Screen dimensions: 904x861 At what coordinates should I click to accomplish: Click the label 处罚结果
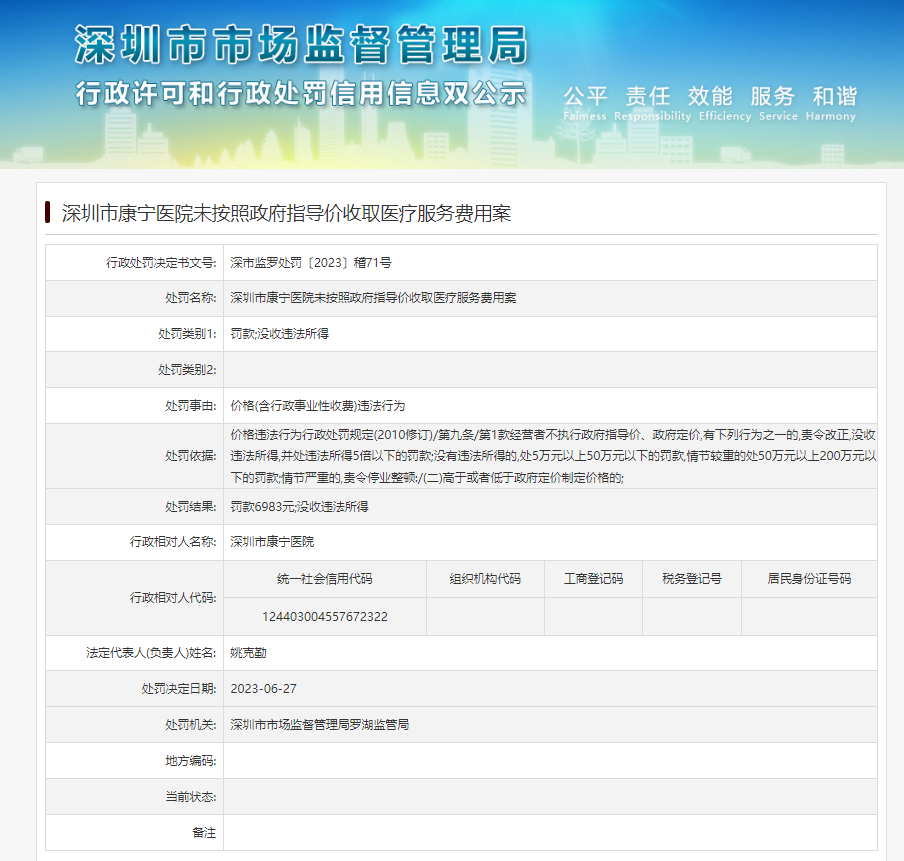pos(191,507)
